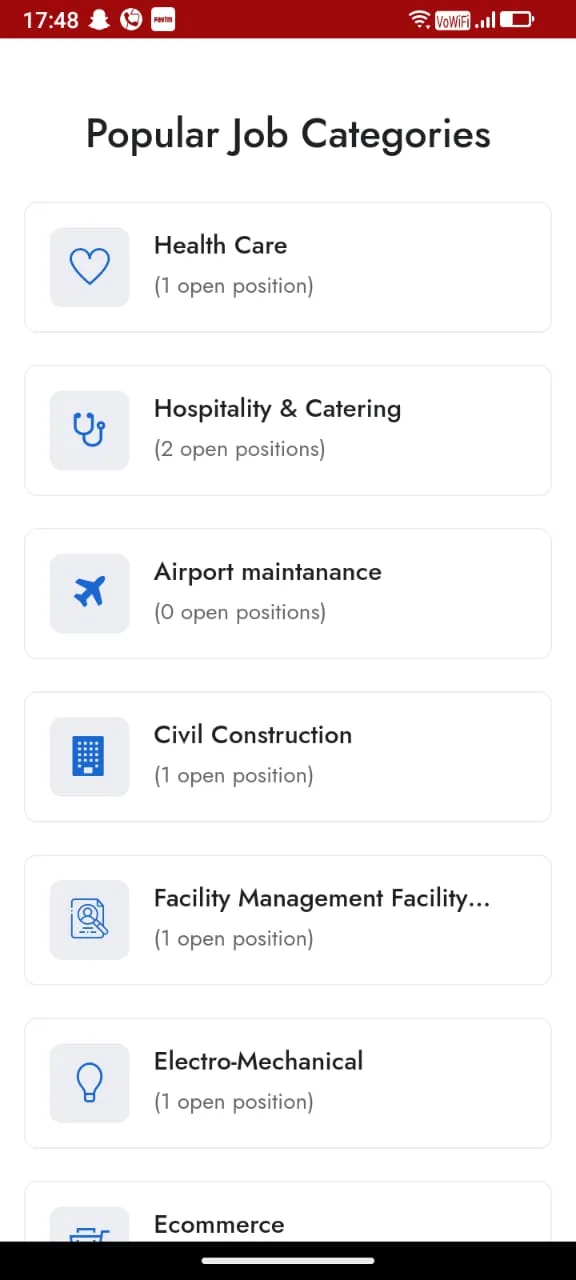Screen dimensions: 576x1280
Task: Tap "(2 open positions)" under Hospitality & Catering
Action: coord(240,449)
